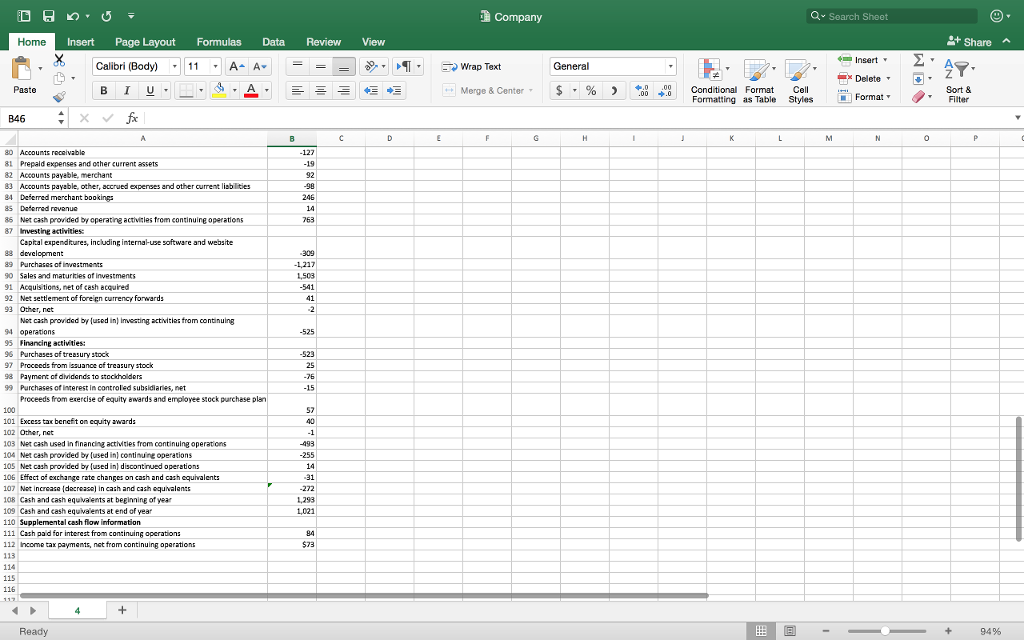Expand the formula bar
1024x640 pixels.
(x=1017, y=118)
